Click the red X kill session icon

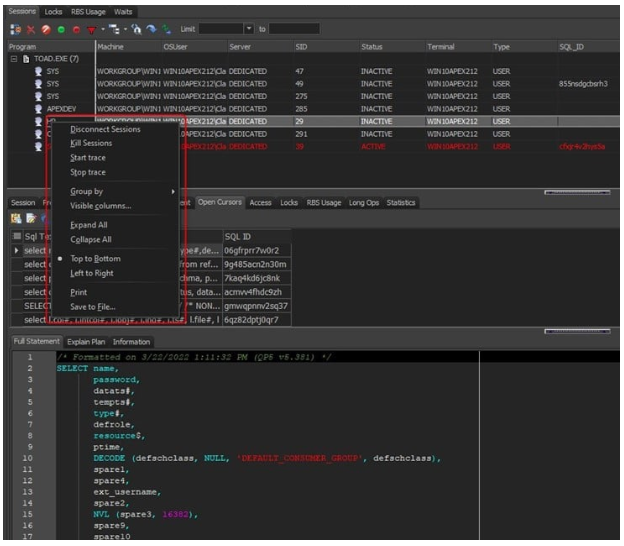click(x=31, y=29)
